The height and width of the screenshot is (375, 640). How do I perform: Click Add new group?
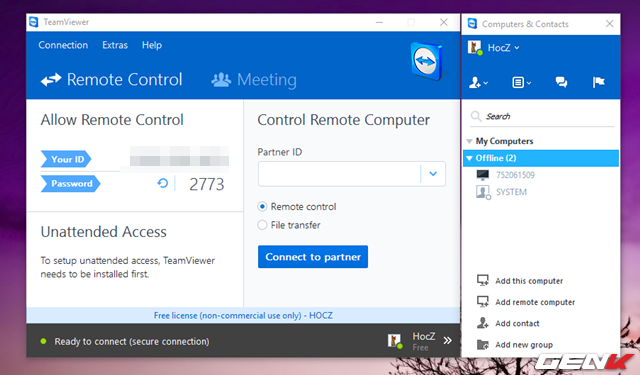[524, 345]
